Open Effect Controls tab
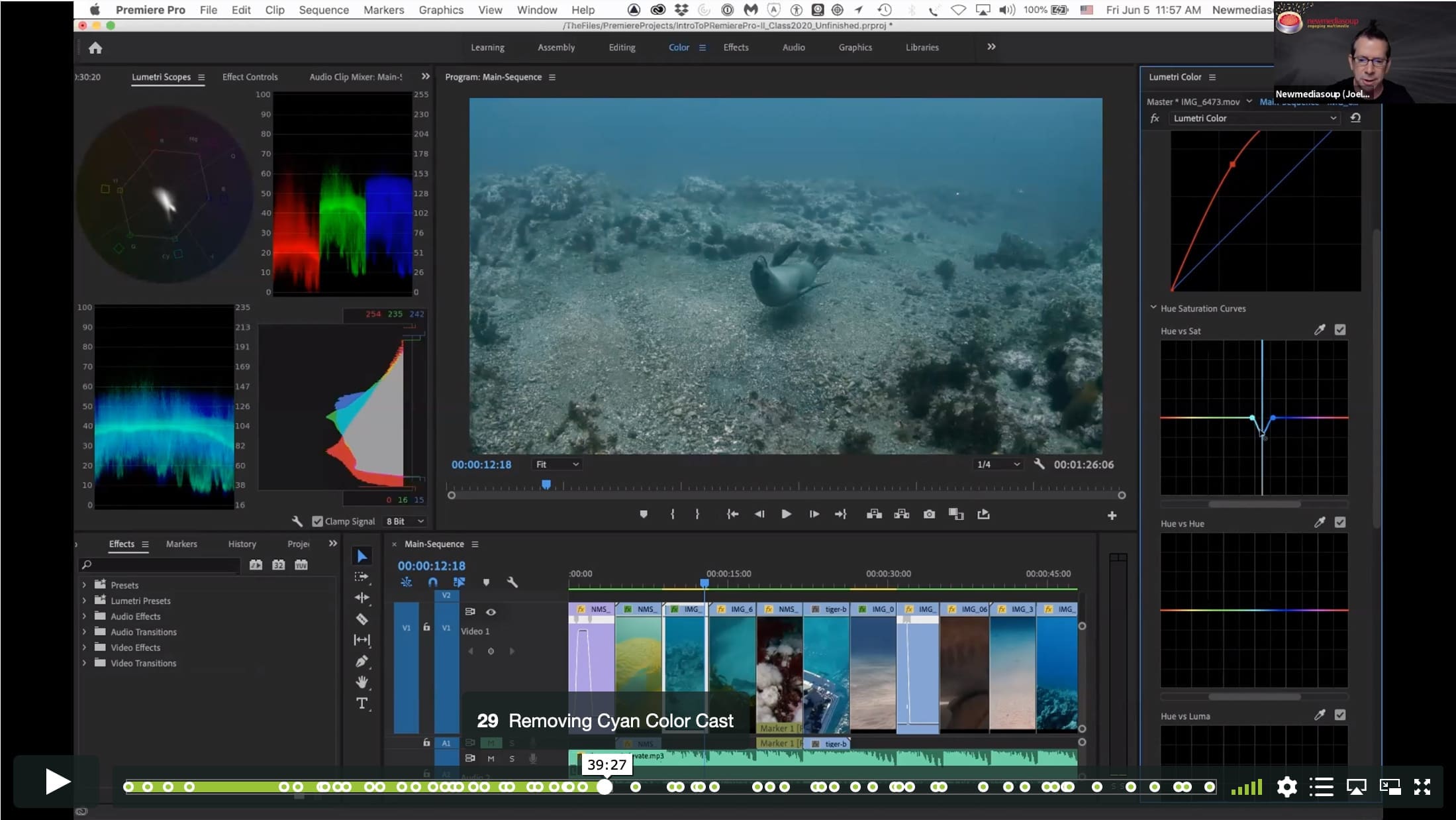This screenshot has width=1456, height=820. tap(250, 77)
